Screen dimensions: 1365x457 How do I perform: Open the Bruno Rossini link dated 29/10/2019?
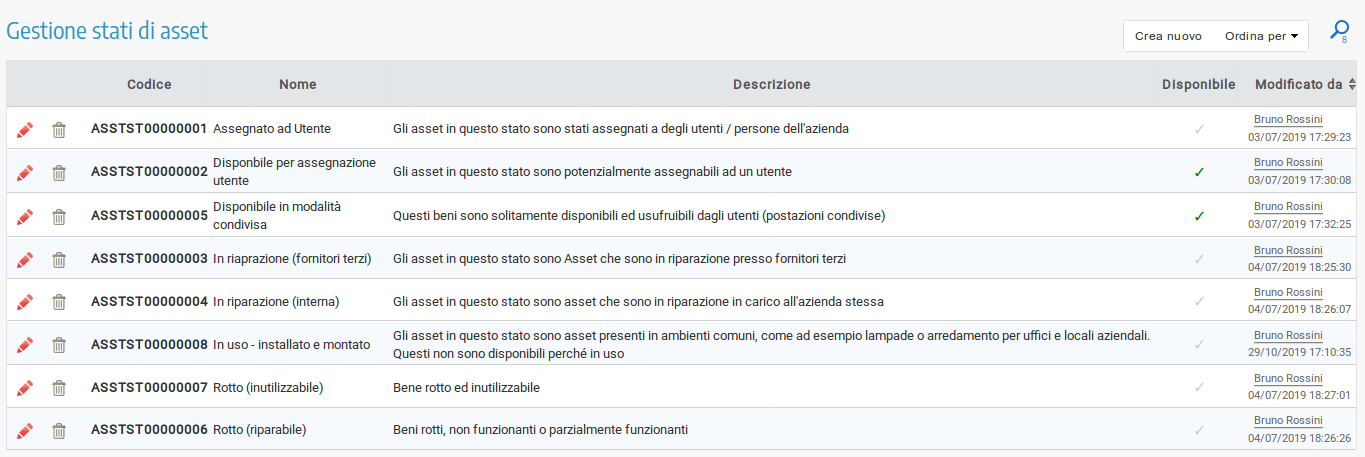click(x=1288, y=336)
